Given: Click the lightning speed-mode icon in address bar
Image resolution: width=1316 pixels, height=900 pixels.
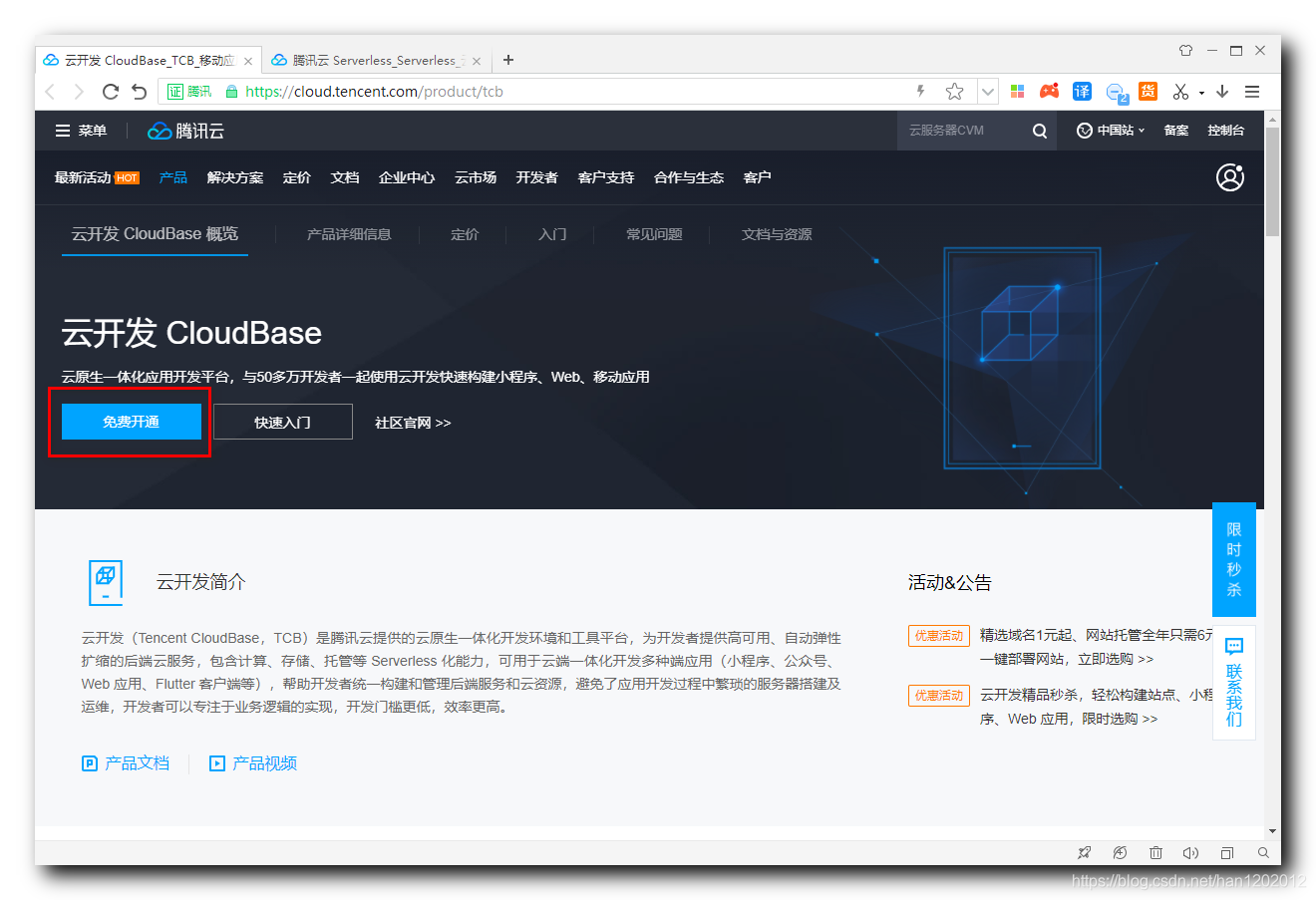Looking at the screenshot, I should (x=920, y=92).
